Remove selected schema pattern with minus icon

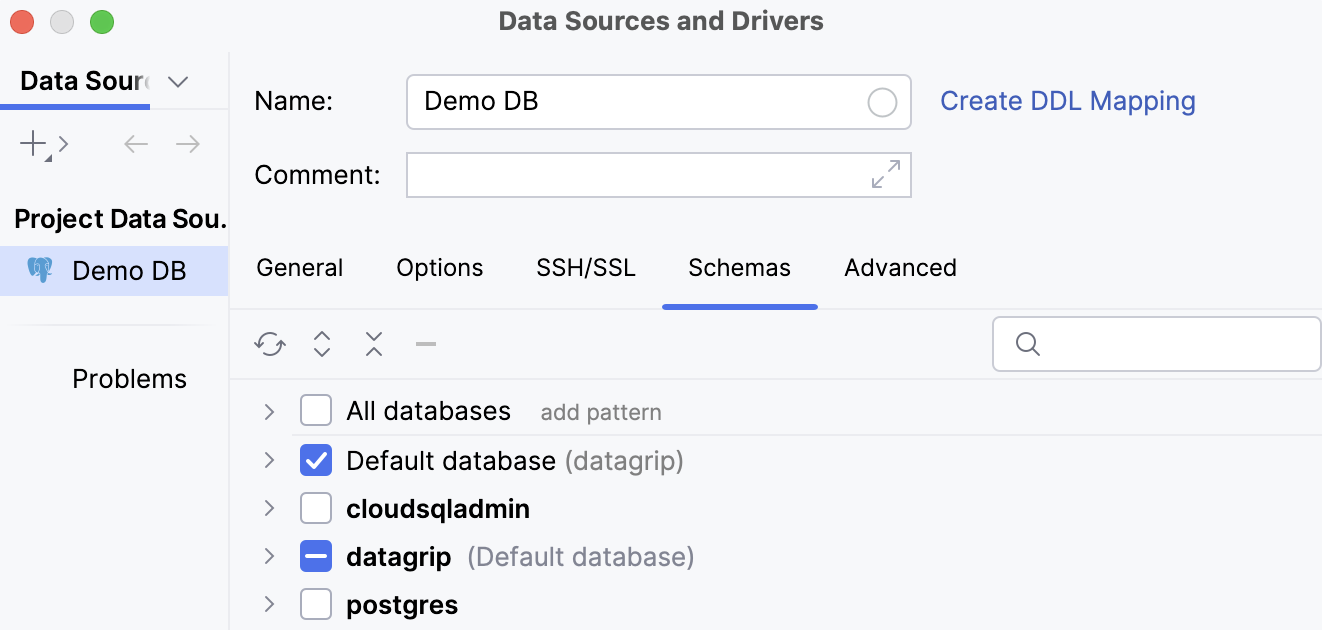click(x=425, y=343)
